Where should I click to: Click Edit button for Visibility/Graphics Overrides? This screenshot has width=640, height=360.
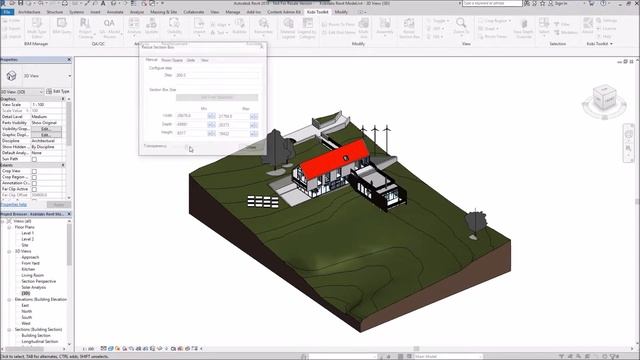[47, 129]
